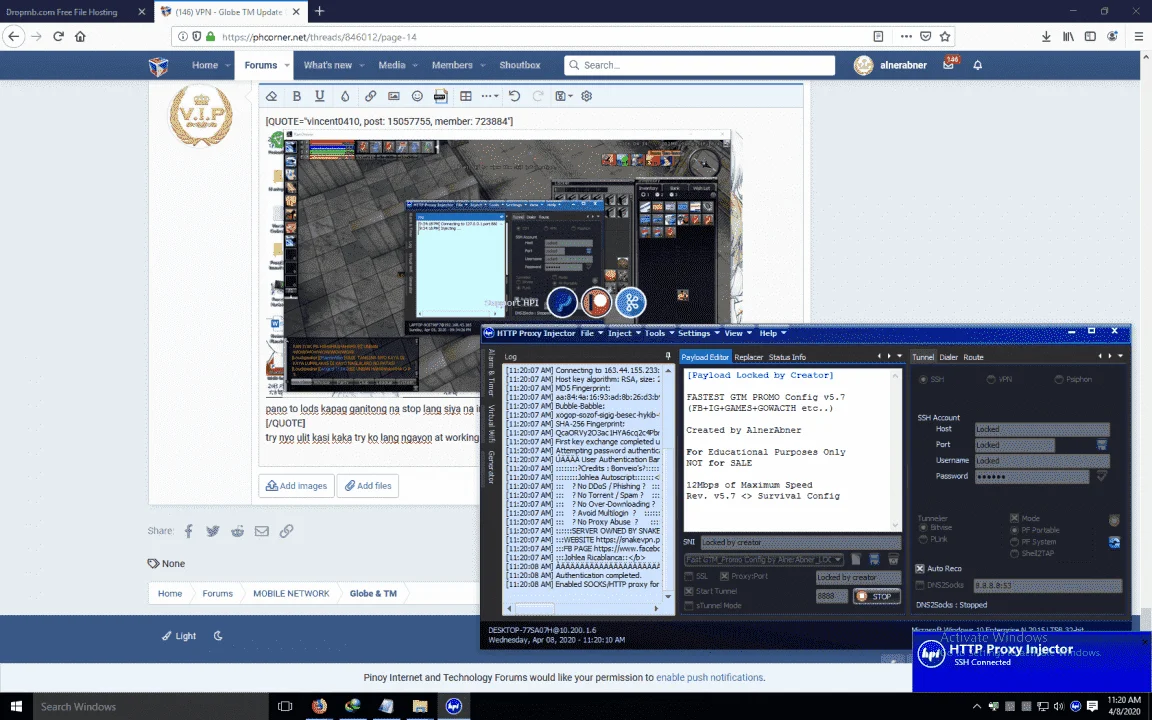Go to MOBILE NETWORK breadcrumb
Viewport: 1152px width, 720px height.
click(291, 594)
